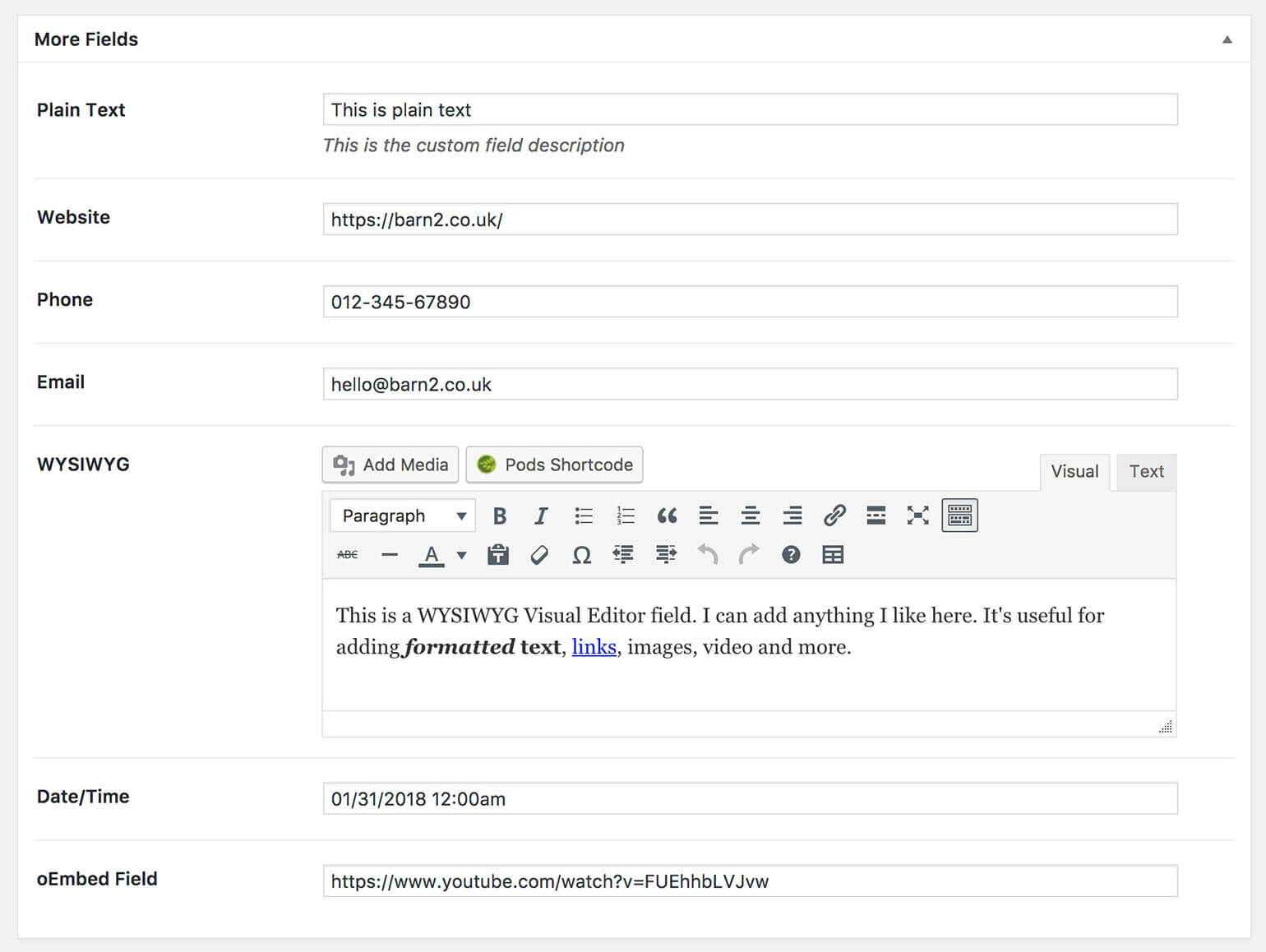
Task: Insert a special character
Action: [x=581, y=554]
